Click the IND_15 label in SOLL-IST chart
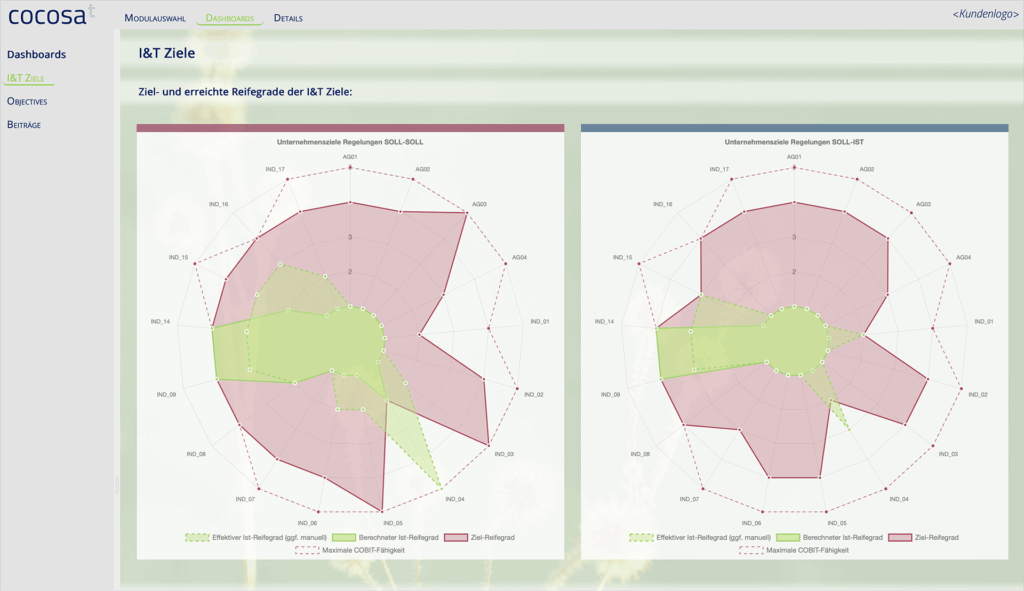The height and width of the screenshot is (591, 1024). click(x=622, y=257)
